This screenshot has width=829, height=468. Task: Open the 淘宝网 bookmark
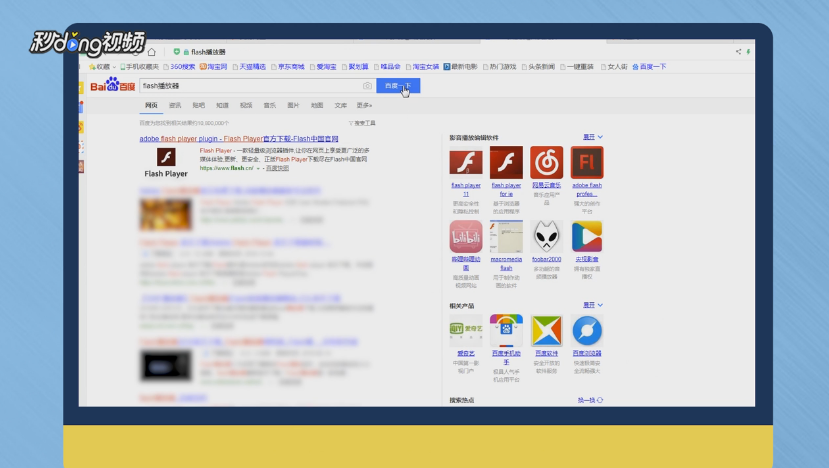pos(213,67)
